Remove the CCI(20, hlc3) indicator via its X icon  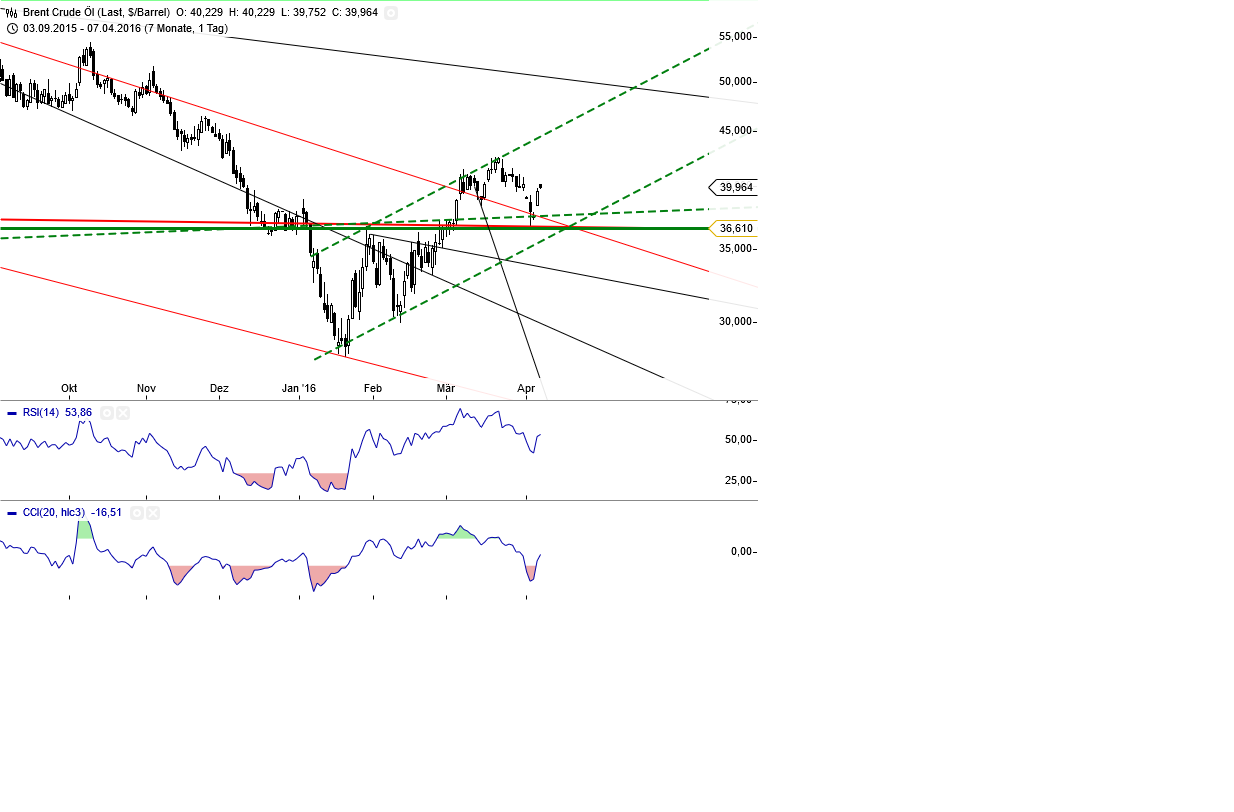pos(152,513)
